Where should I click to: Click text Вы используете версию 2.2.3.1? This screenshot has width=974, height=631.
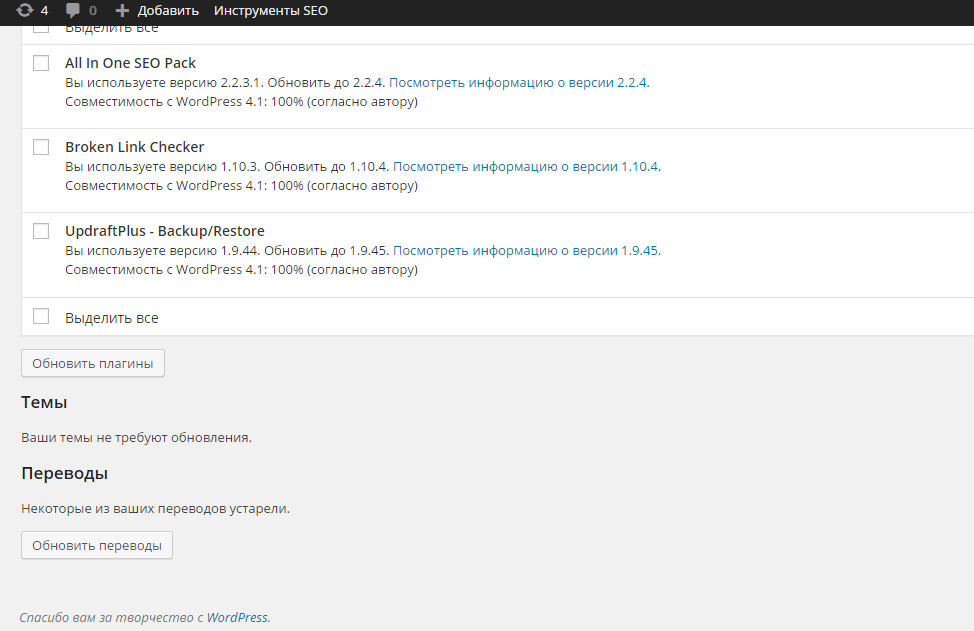tap(165, 83)
